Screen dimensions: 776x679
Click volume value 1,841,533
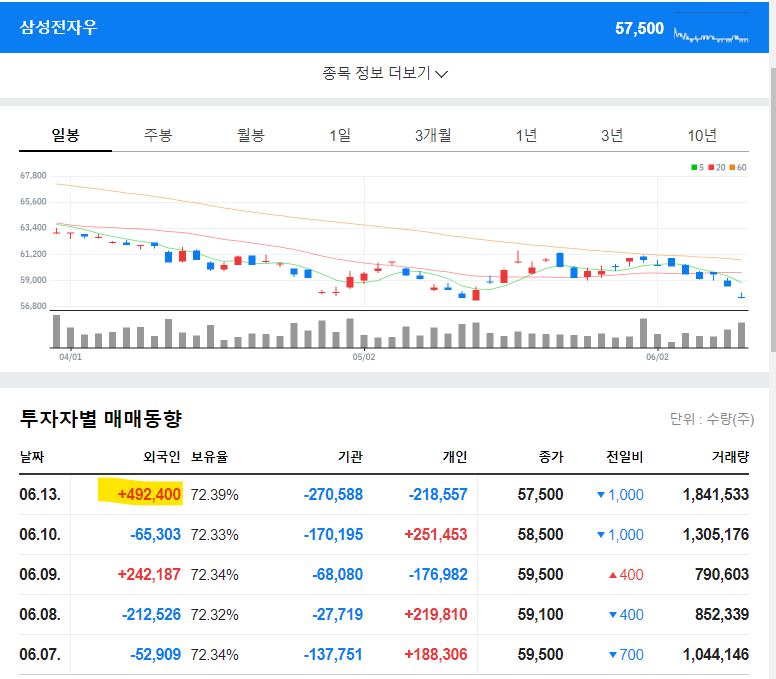click(716, 494)
